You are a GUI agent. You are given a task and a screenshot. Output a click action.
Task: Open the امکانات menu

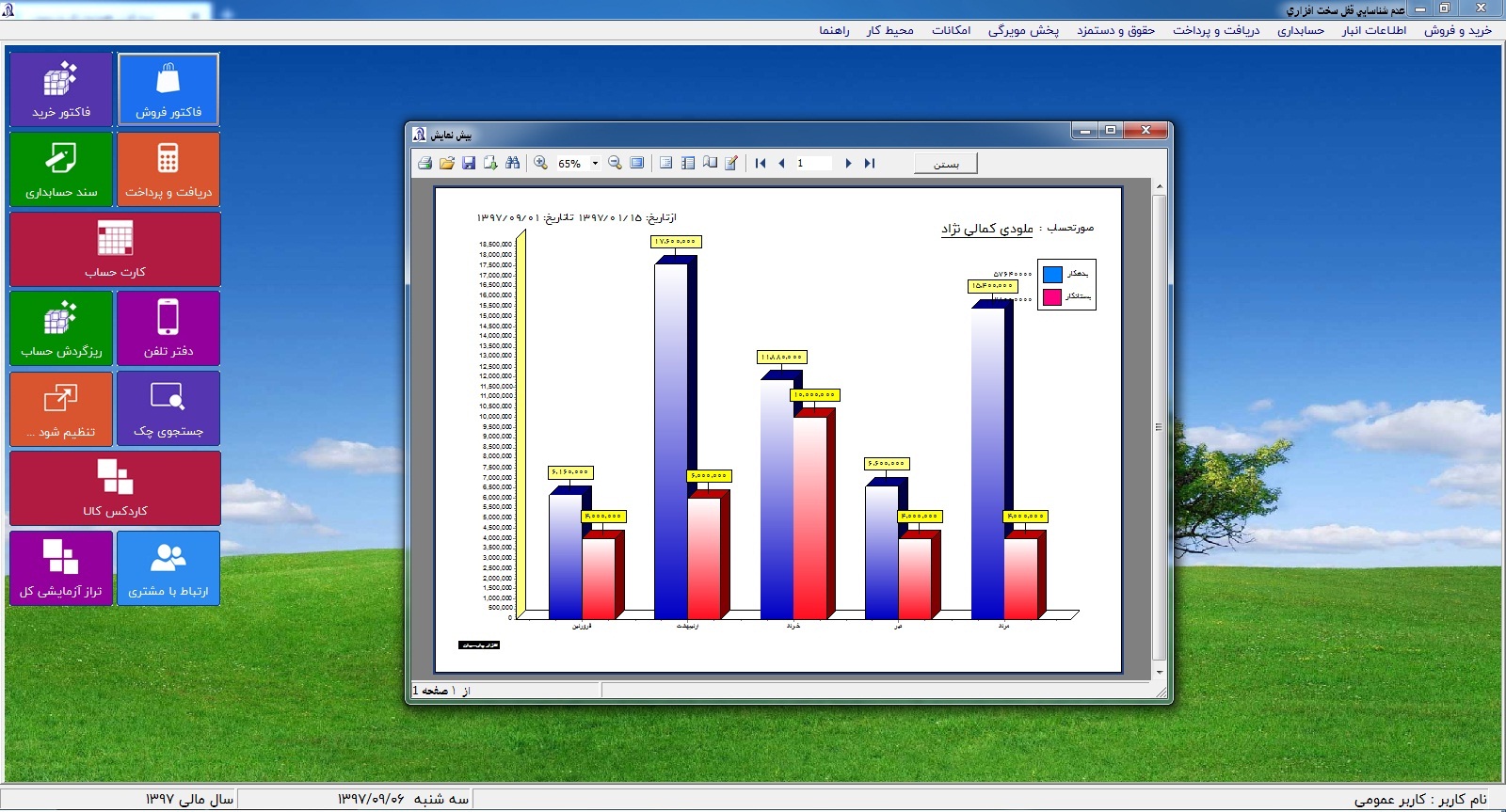(951, 30)
